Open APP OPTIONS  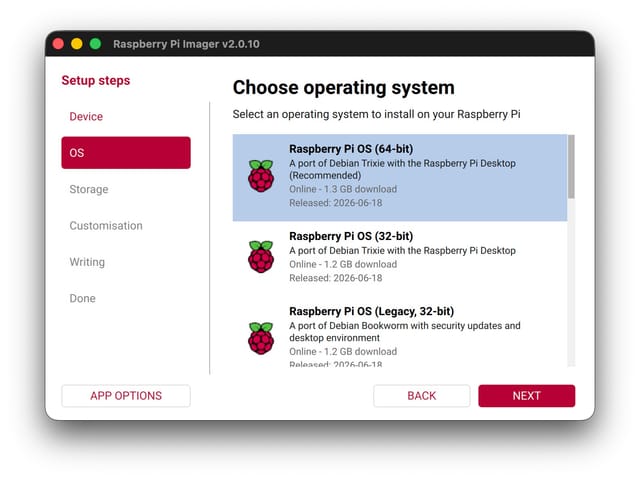point(126,396)
